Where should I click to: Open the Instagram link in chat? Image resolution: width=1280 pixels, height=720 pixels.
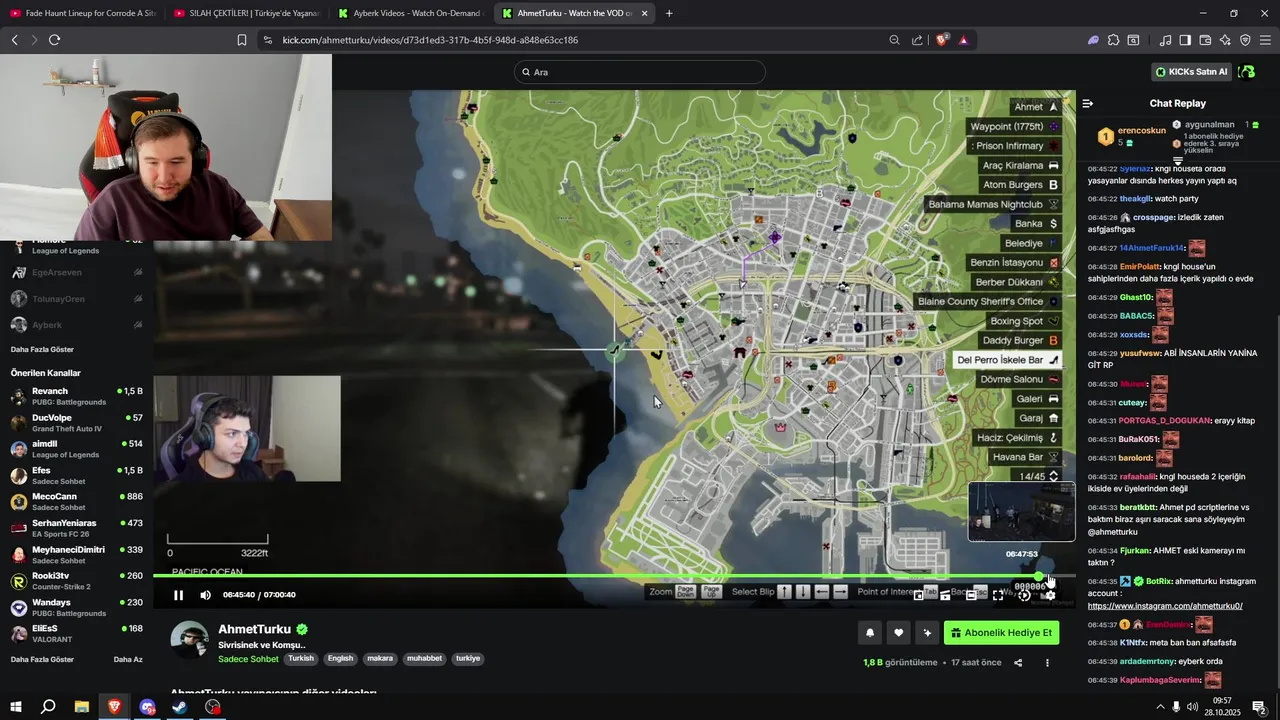[x=1164, y=606]
